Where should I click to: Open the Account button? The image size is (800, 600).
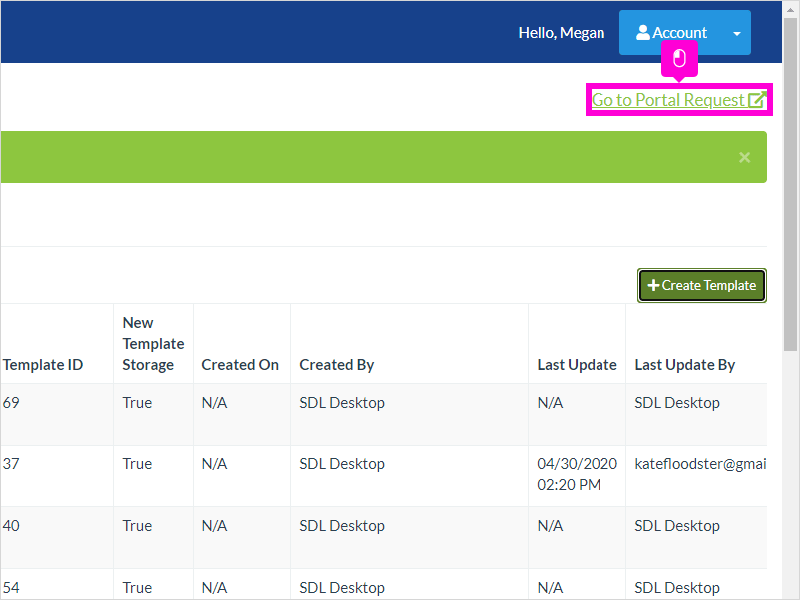684,33
